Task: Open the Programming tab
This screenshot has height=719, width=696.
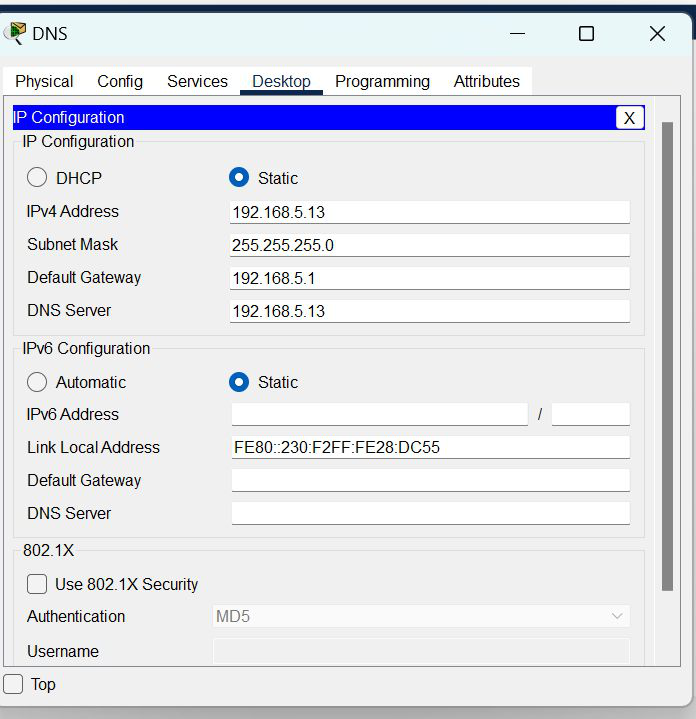Action: pyautogui.click(x=382, y=81)
